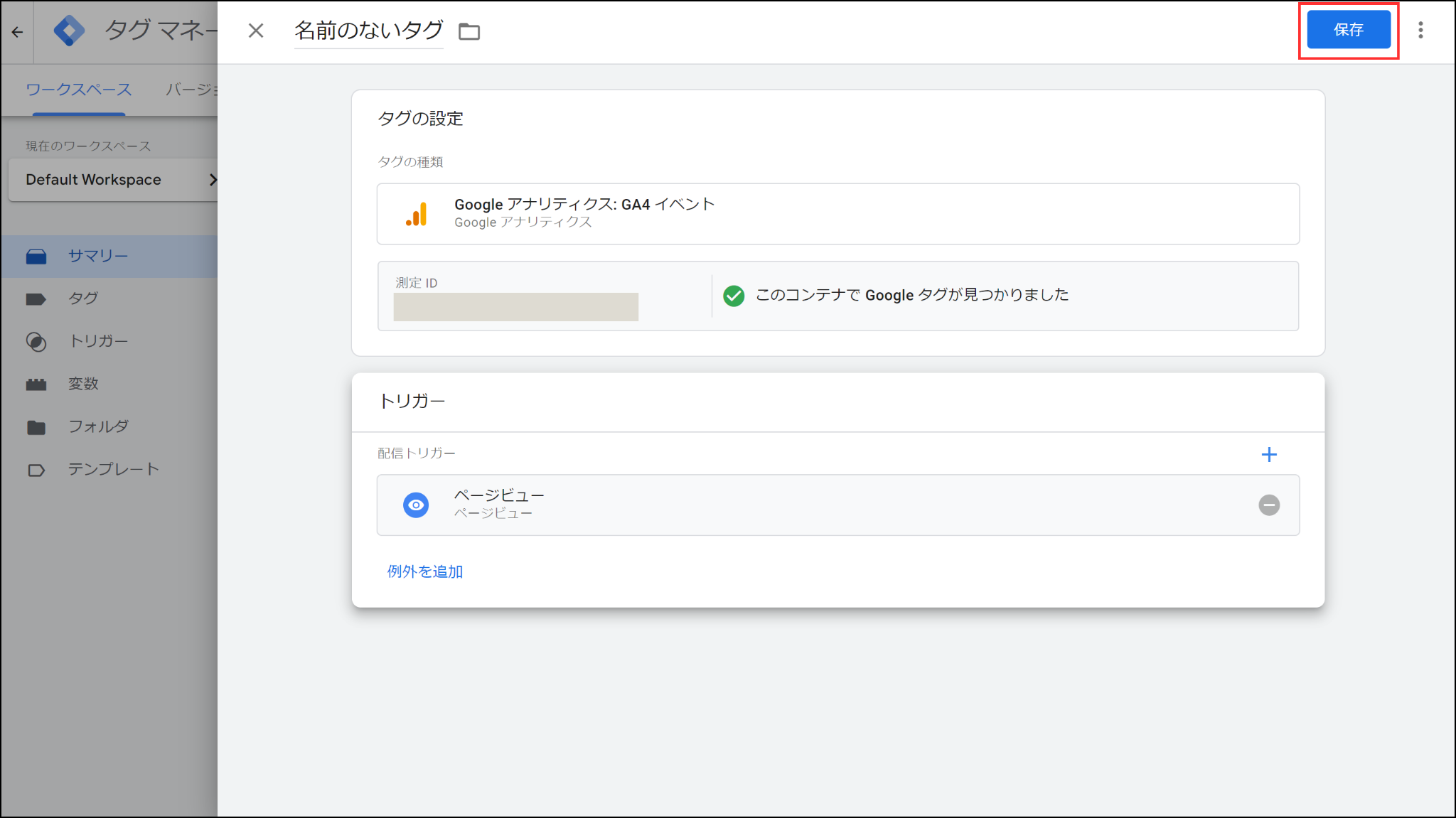1456x818 pixels.
Task: Click text このコンテナで Google タグが見つかりました
Action: pyautogui.click(x=912, y=295)
